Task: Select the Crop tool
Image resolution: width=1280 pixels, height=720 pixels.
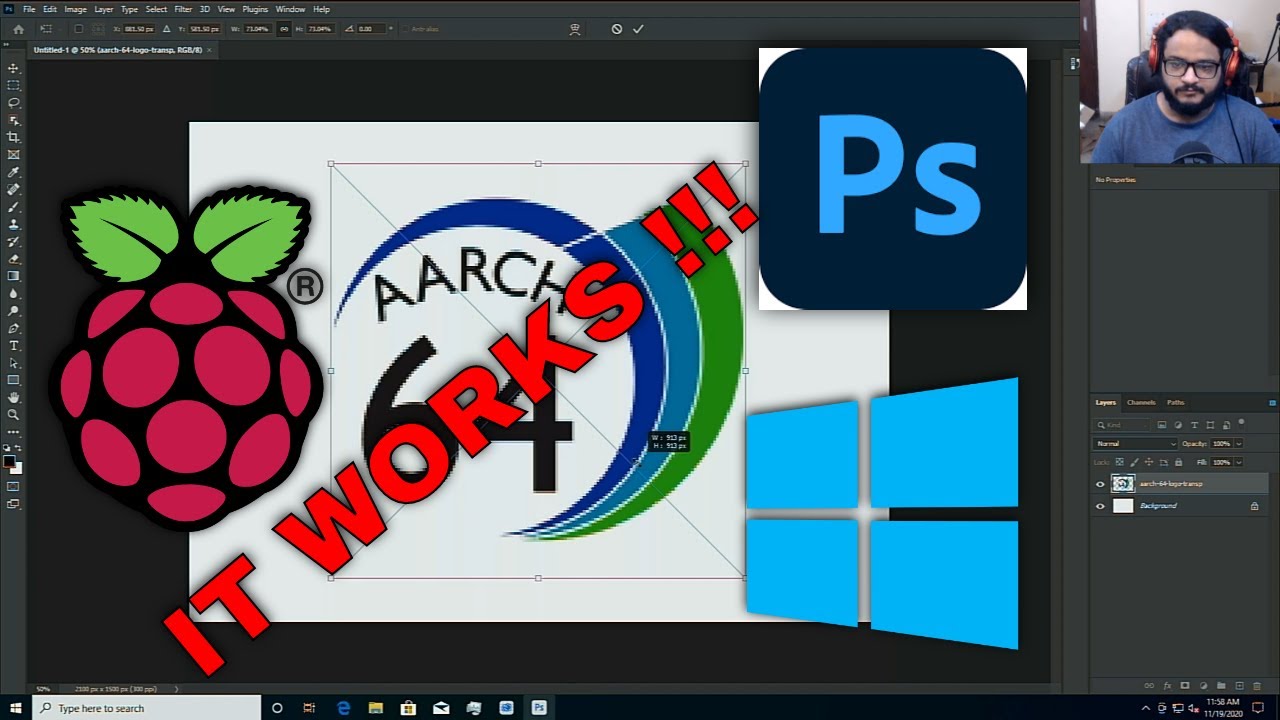Action: (14, 137)
